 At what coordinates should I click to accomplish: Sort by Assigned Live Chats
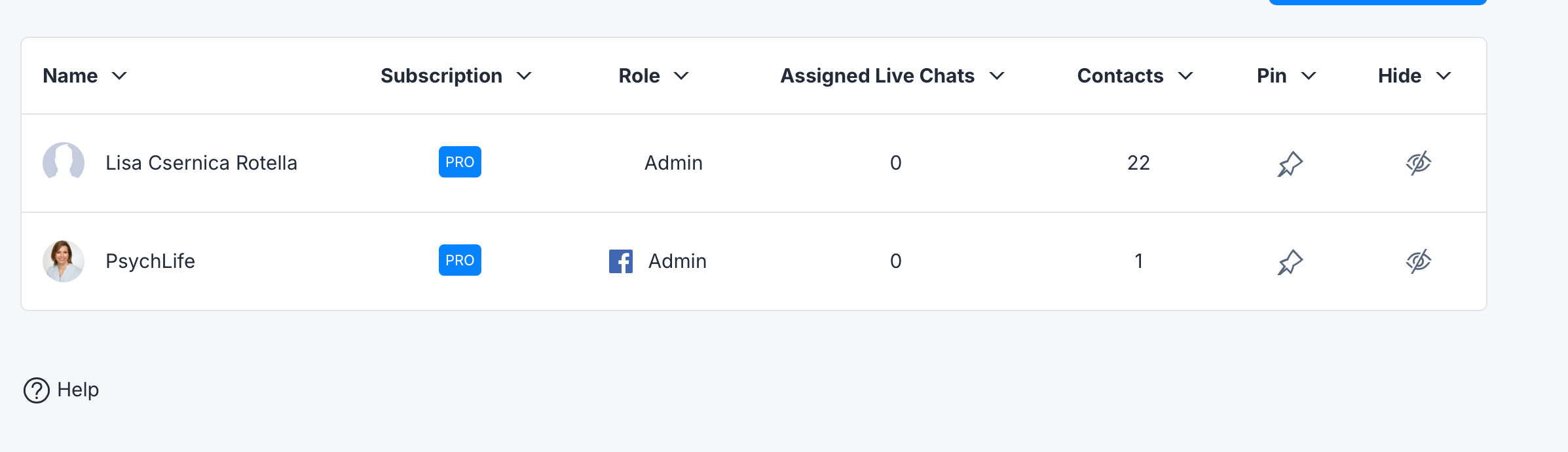(x=878, y=76)
